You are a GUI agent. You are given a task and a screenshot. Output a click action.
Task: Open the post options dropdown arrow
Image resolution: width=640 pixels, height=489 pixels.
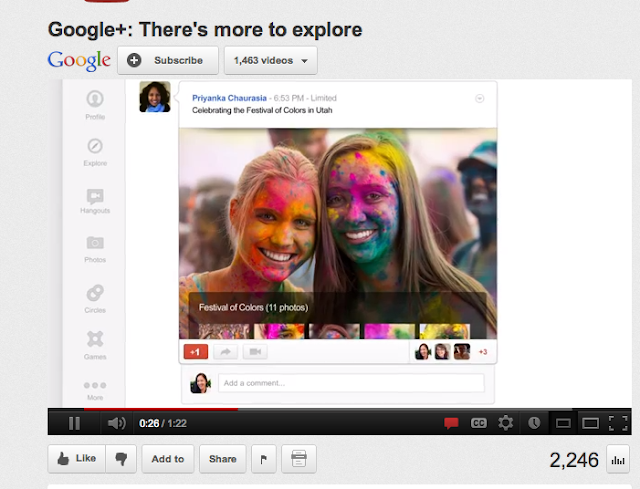point(480,98)
